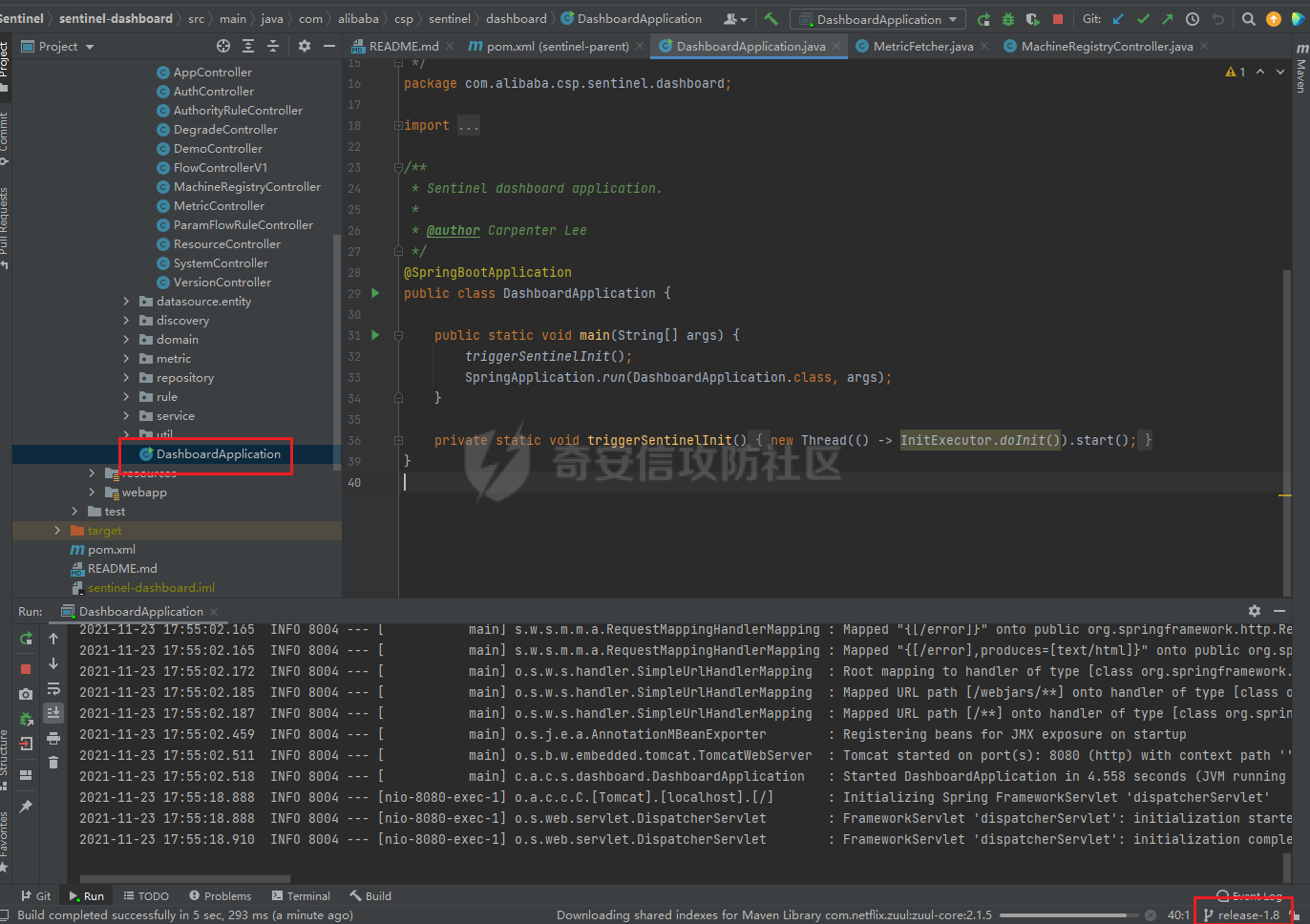Viewport: 1310px width, 924px height.
Task: Open the Git tool window tab
Action: coord(36,895)
